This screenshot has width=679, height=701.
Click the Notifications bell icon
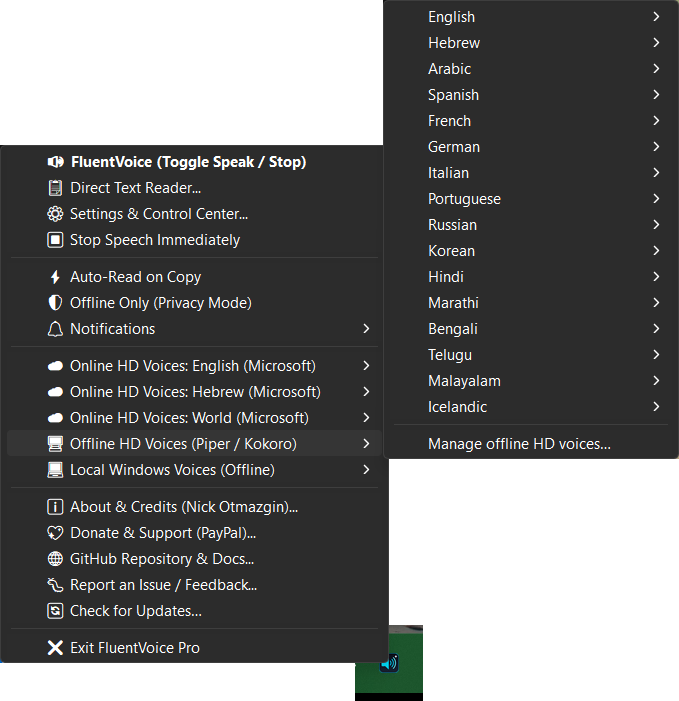(55, 329)
